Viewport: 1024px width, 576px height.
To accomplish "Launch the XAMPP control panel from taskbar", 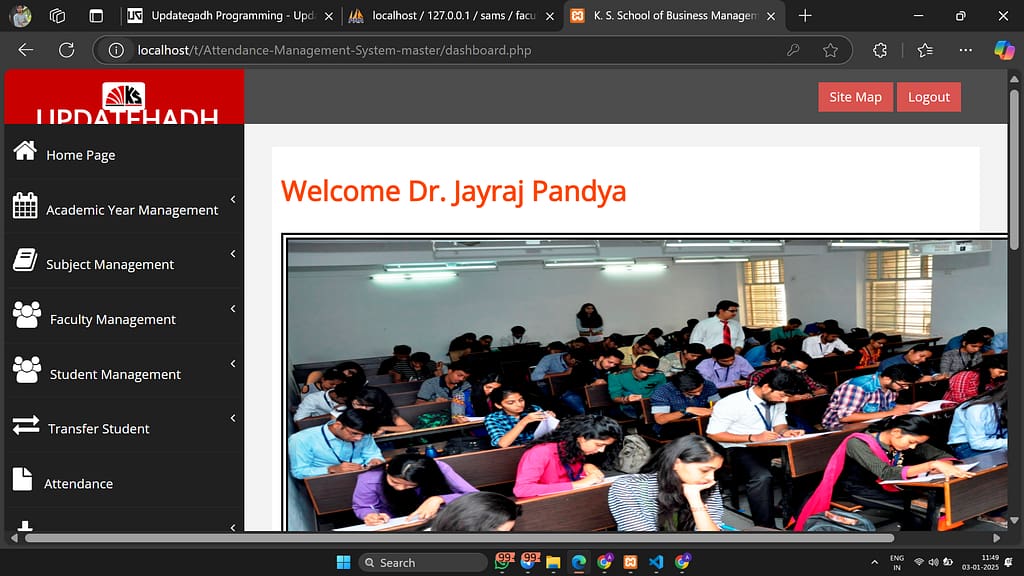I will click(x=629, y=562).
